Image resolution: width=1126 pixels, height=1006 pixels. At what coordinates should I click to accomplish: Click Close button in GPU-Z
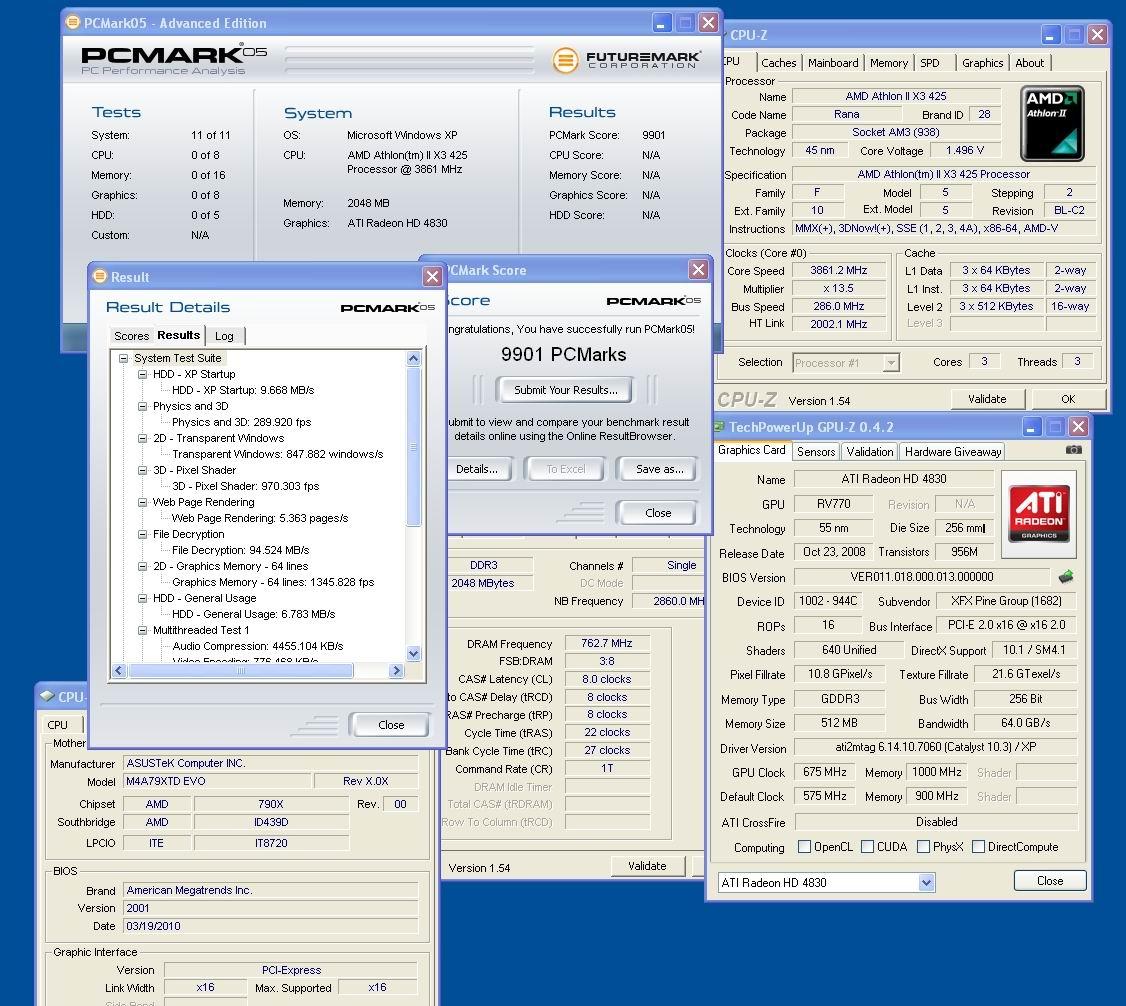point(1050,881)
